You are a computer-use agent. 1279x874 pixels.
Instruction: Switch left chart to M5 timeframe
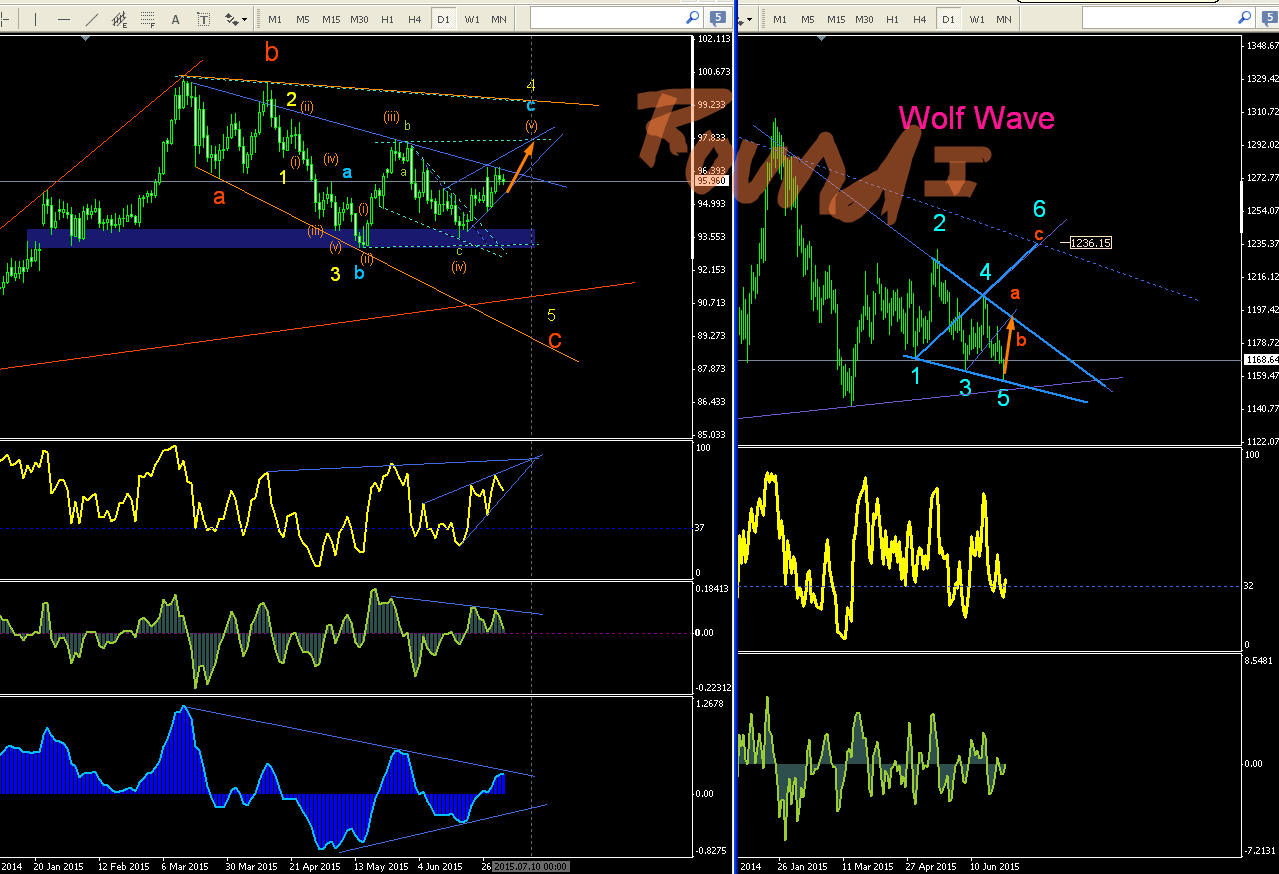click(x=303, y=19)
